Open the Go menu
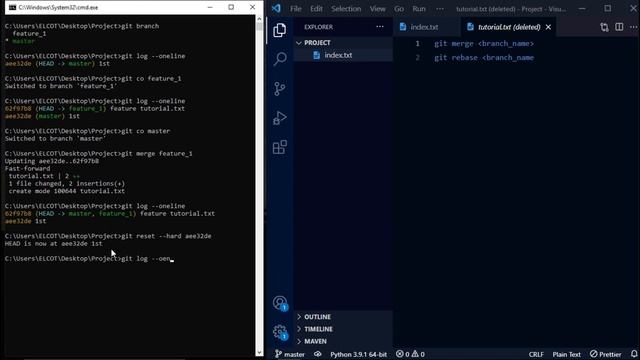The height and width of the screenshot is (360, 640). click(399, 9)
